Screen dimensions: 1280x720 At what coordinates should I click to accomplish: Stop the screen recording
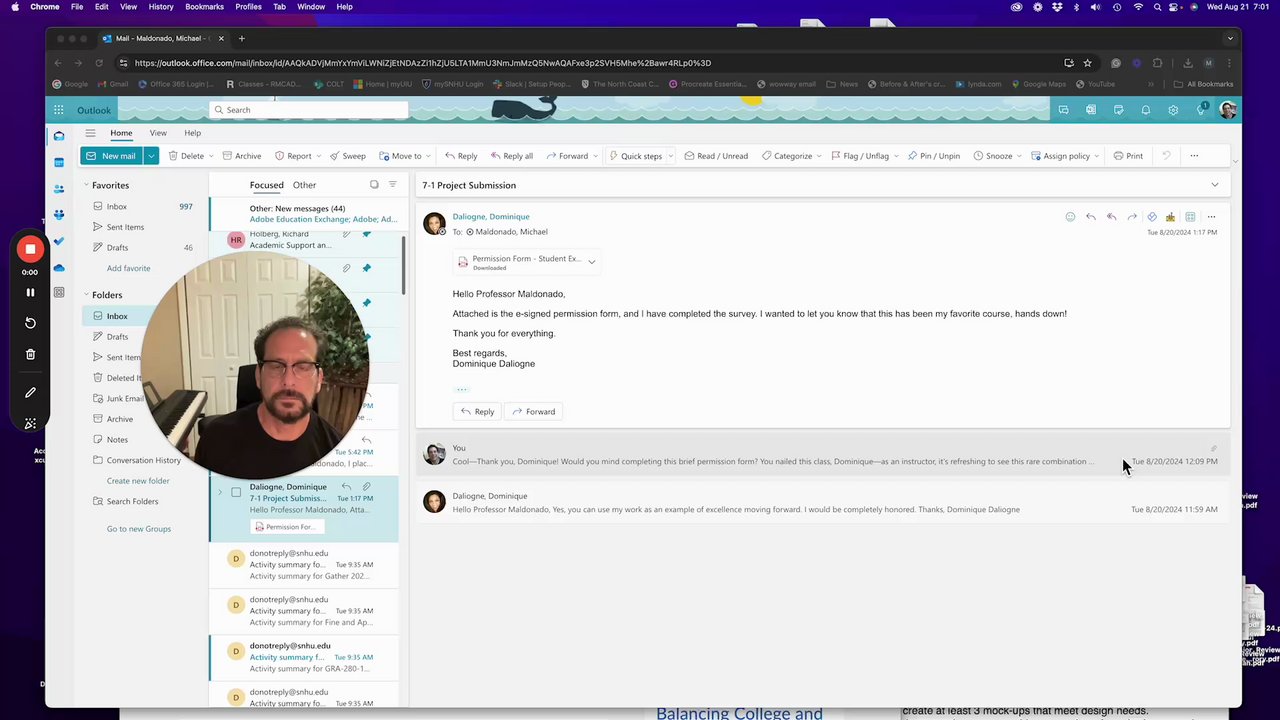point(30,249)
